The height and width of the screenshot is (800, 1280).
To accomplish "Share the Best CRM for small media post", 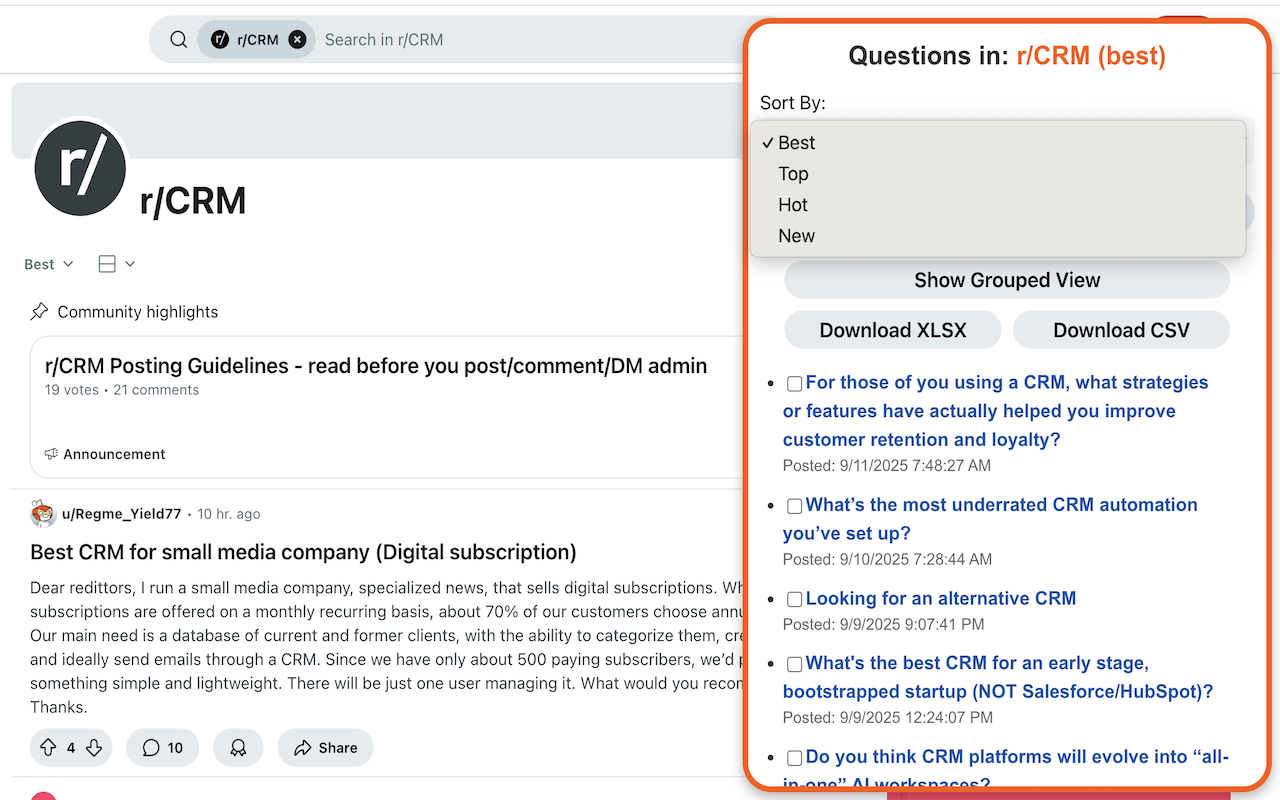I will (325, 748).
